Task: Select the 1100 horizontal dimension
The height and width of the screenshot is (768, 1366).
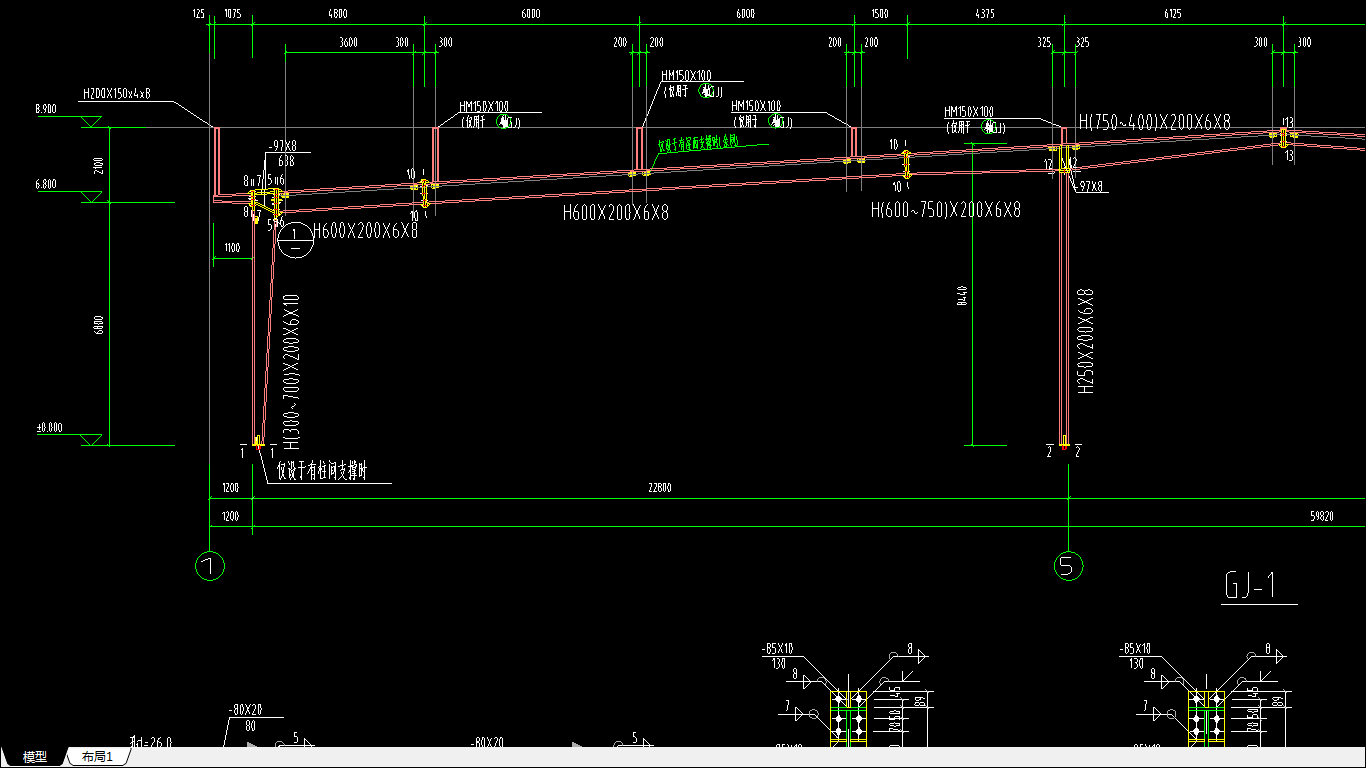Action: (232, 247)
